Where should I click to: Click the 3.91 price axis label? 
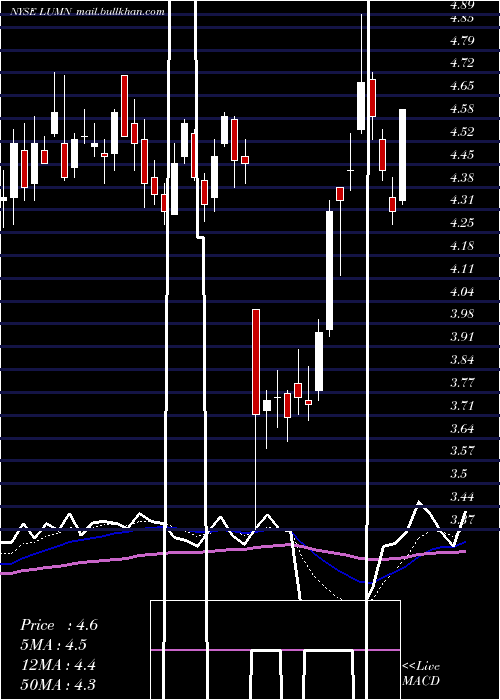pyautogui.click(x=462, y=337)
